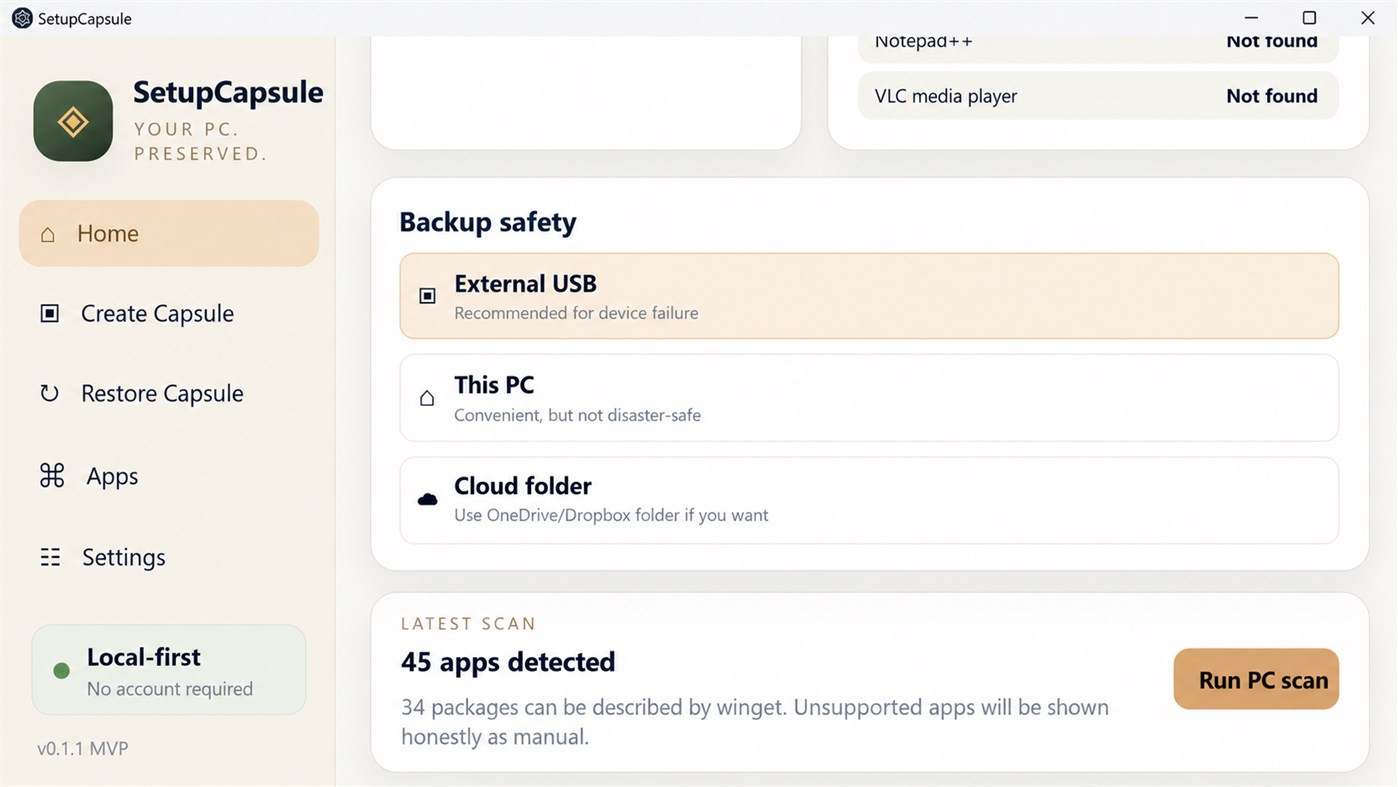Click "Use OneDrive/Dropbox folder if you want" text
1398x787 pixels.
click(x=611, y=515)
